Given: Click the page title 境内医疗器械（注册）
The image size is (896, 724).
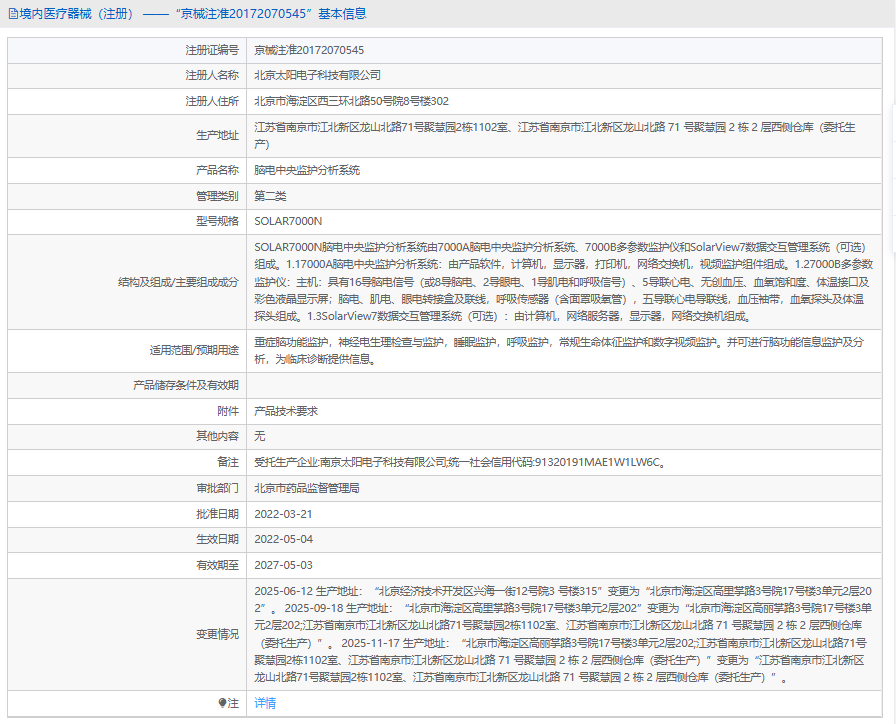Looking at the screenshot, I should 79,14.
